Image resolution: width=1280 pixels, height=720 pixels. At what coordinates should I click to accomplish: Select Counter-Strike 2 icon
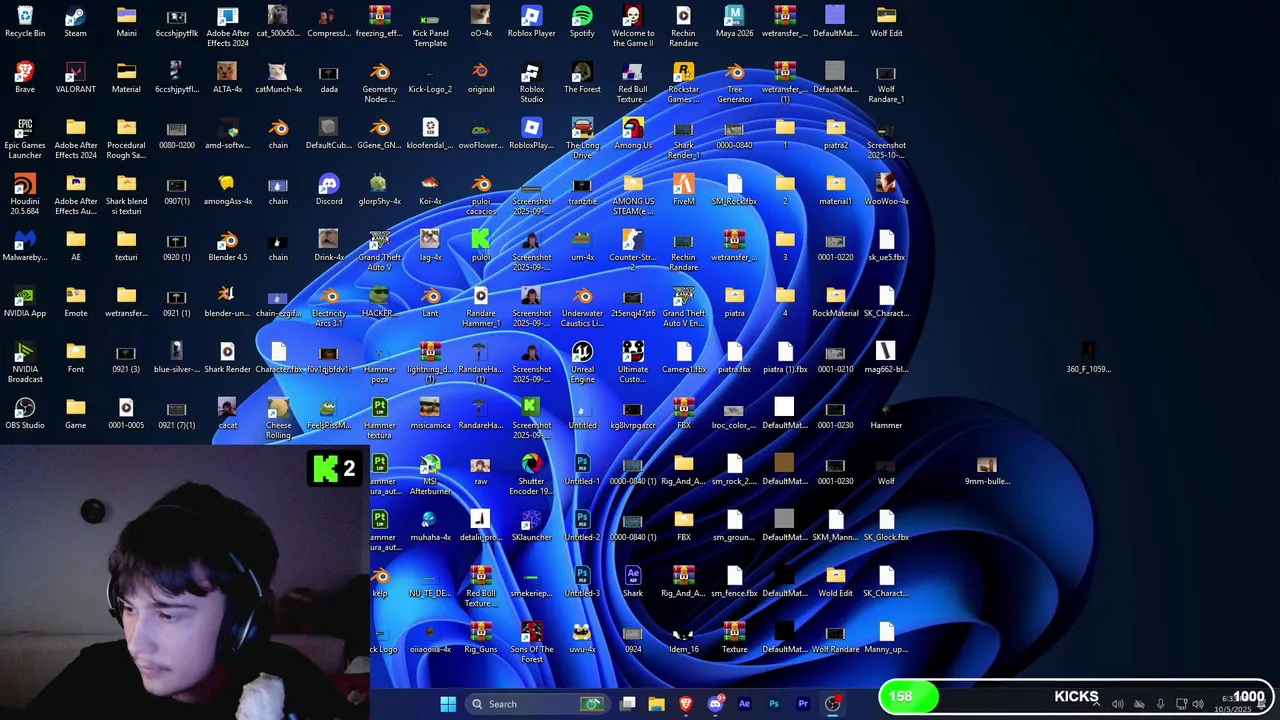(x=633, y=251)
